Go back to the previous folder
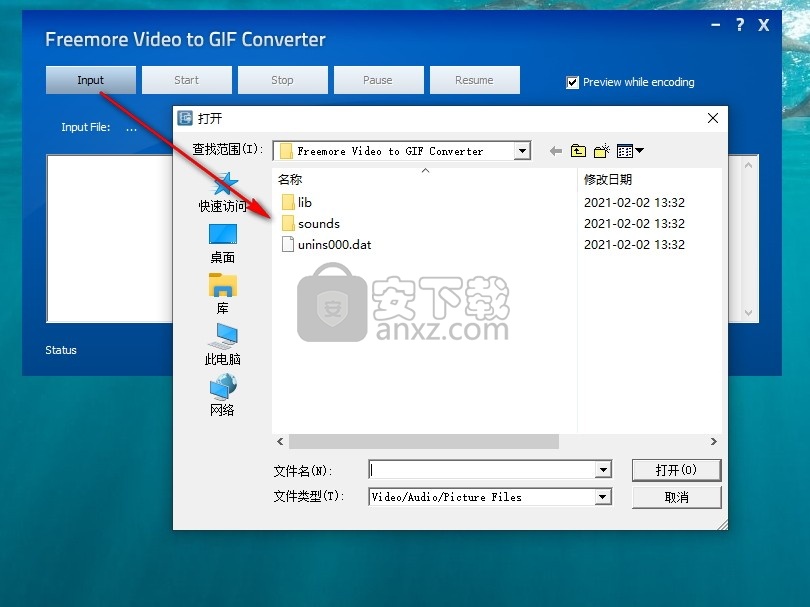Viewport: 810px width, 607px height. coord(556,151)
